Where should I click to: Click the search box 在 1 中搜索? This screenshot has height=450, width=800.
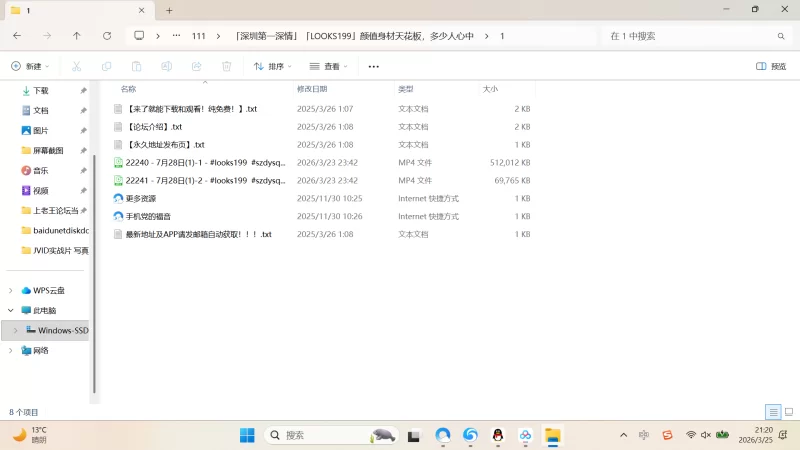690,35
